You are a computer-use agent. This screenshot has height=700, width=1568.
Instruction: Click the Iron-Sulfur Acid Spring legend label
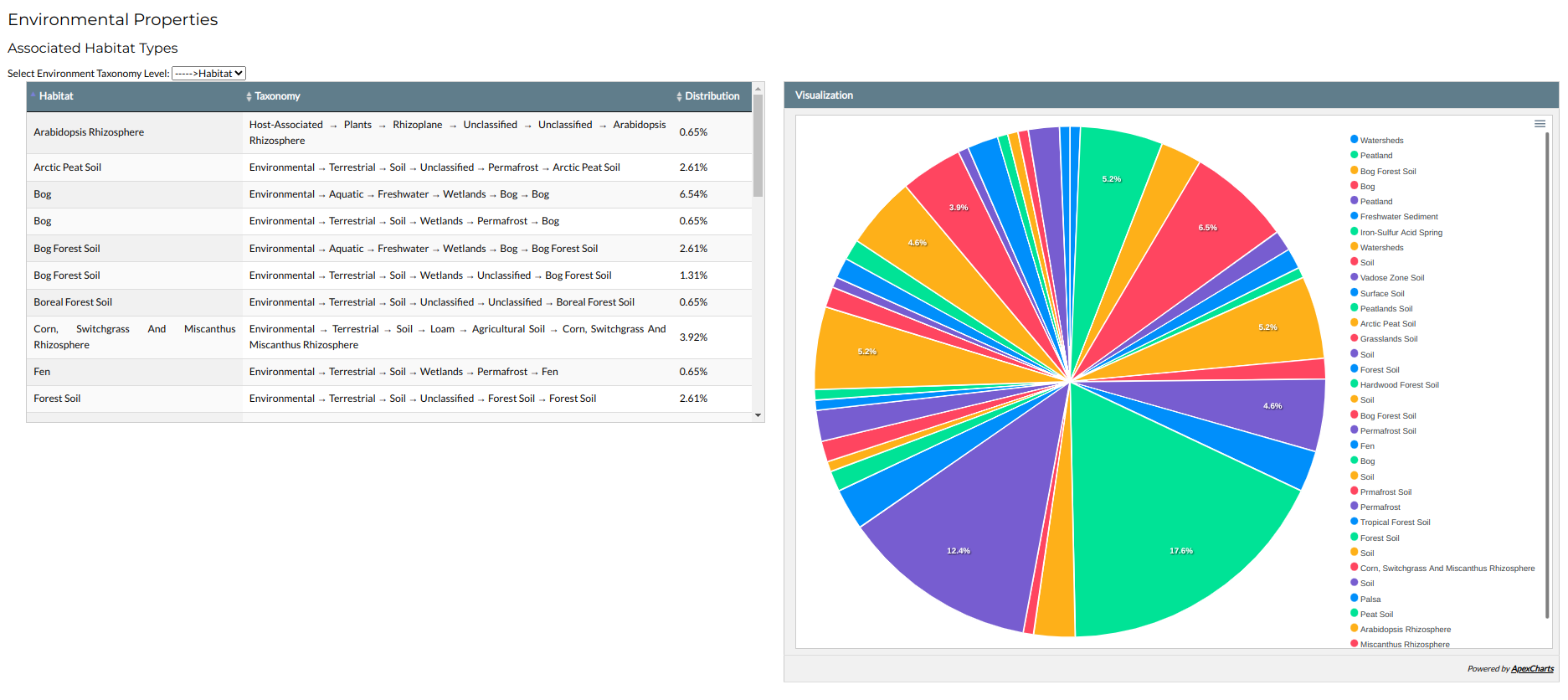[x=1401, y=233]
